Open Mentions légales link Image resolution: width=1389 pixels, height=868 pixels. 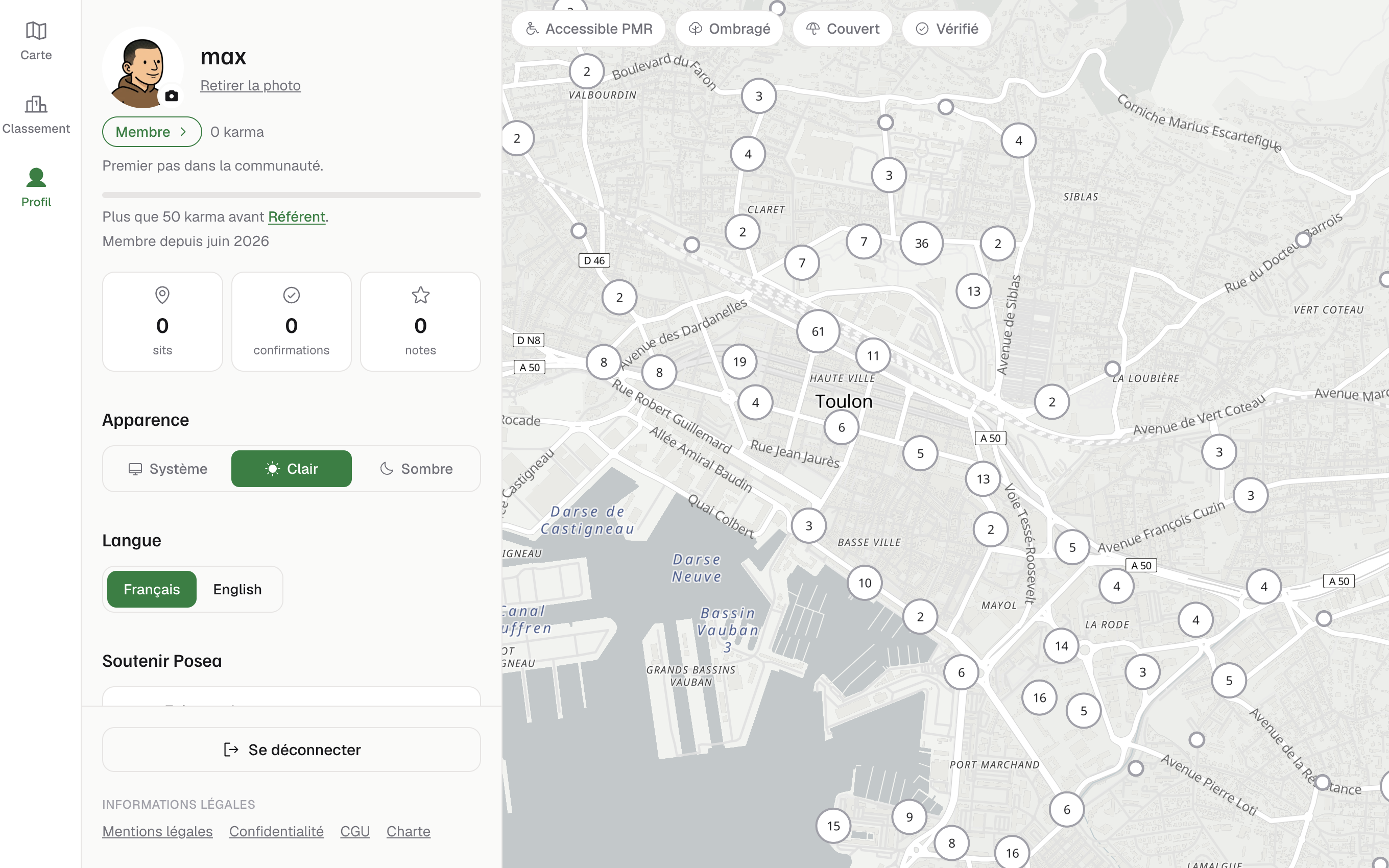pyautogui.click(x=157, y=831)
